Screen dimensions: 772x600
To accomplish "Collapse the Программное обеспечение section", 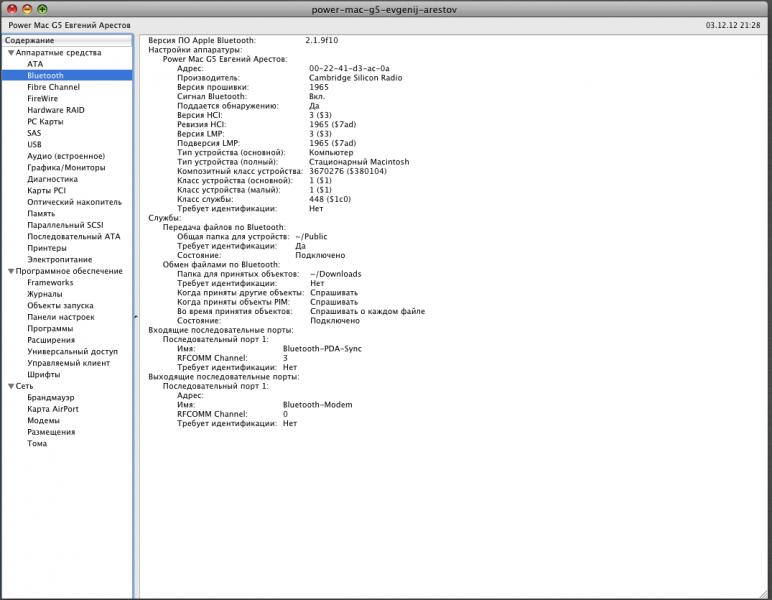I will click(11, 271).
